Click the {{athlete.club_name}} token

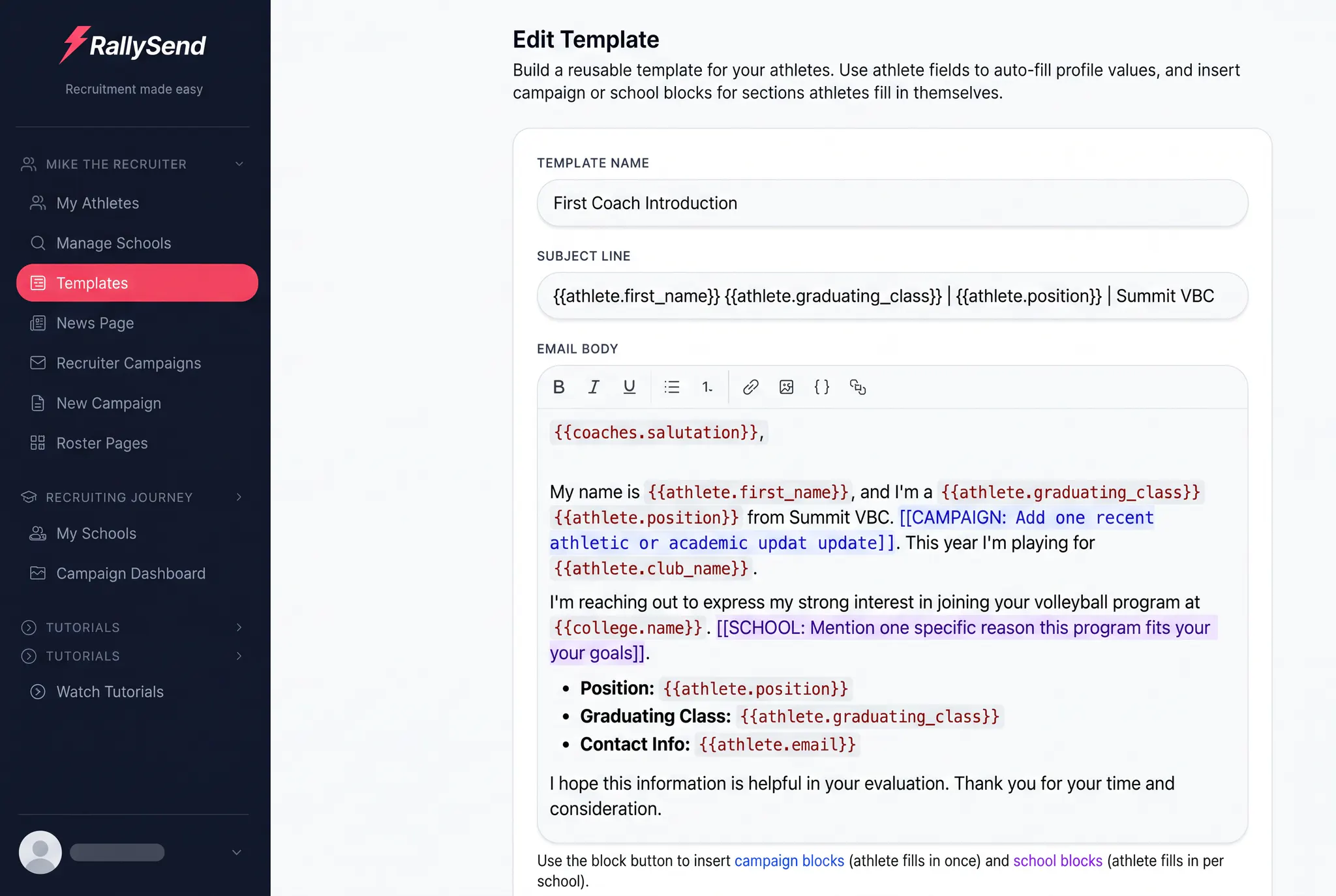point(651,569)
